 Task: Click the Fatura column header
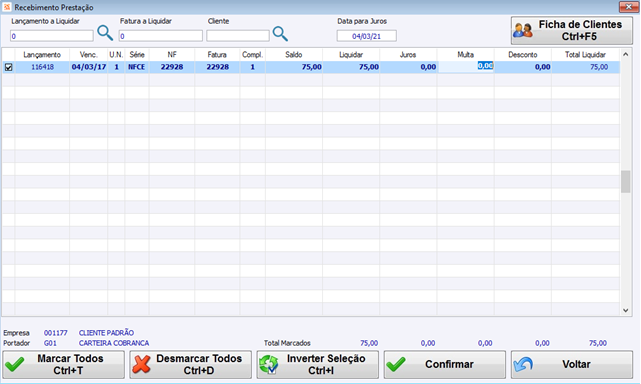(217, 55)
